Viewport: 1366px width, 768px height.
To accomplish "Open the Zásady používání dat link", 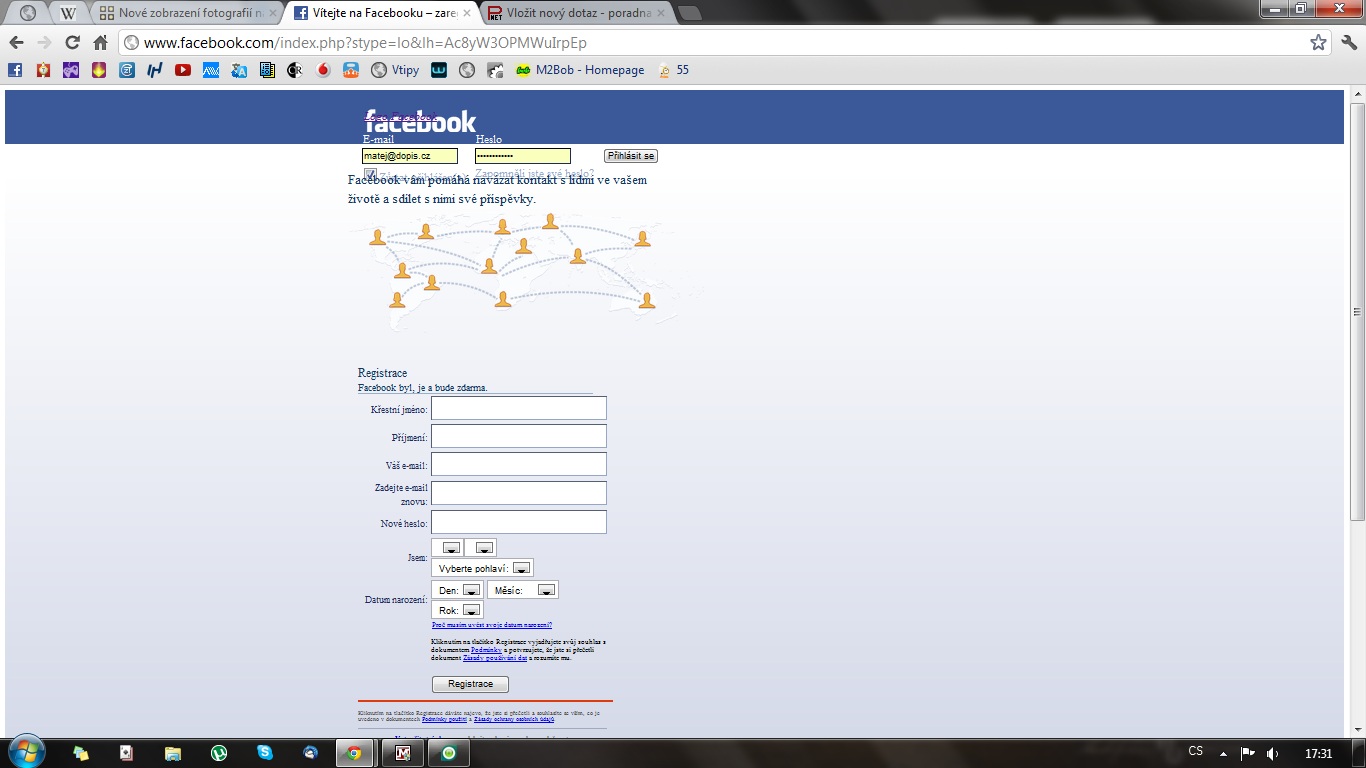I will [495, 658].
